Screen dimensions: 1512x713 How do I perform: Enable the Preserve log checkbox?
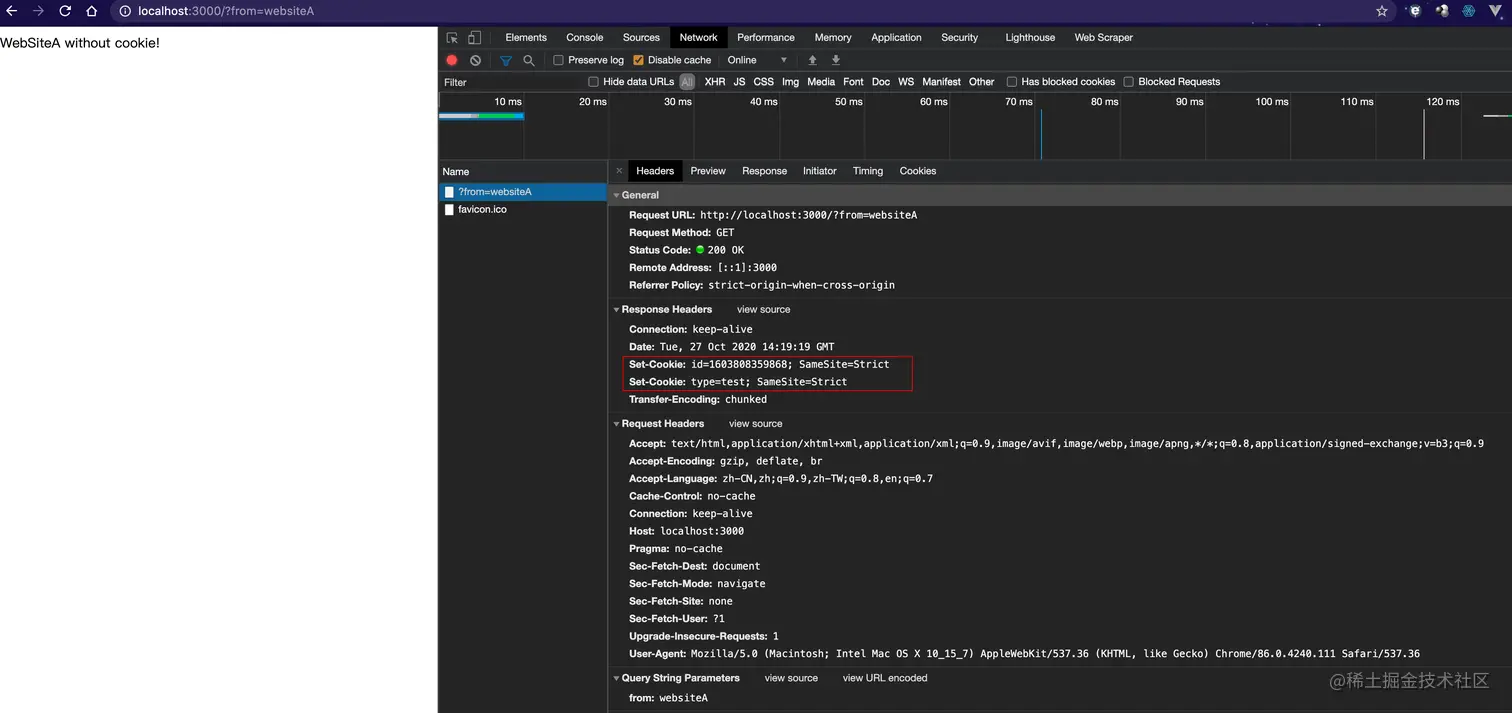tap(558, 60)
